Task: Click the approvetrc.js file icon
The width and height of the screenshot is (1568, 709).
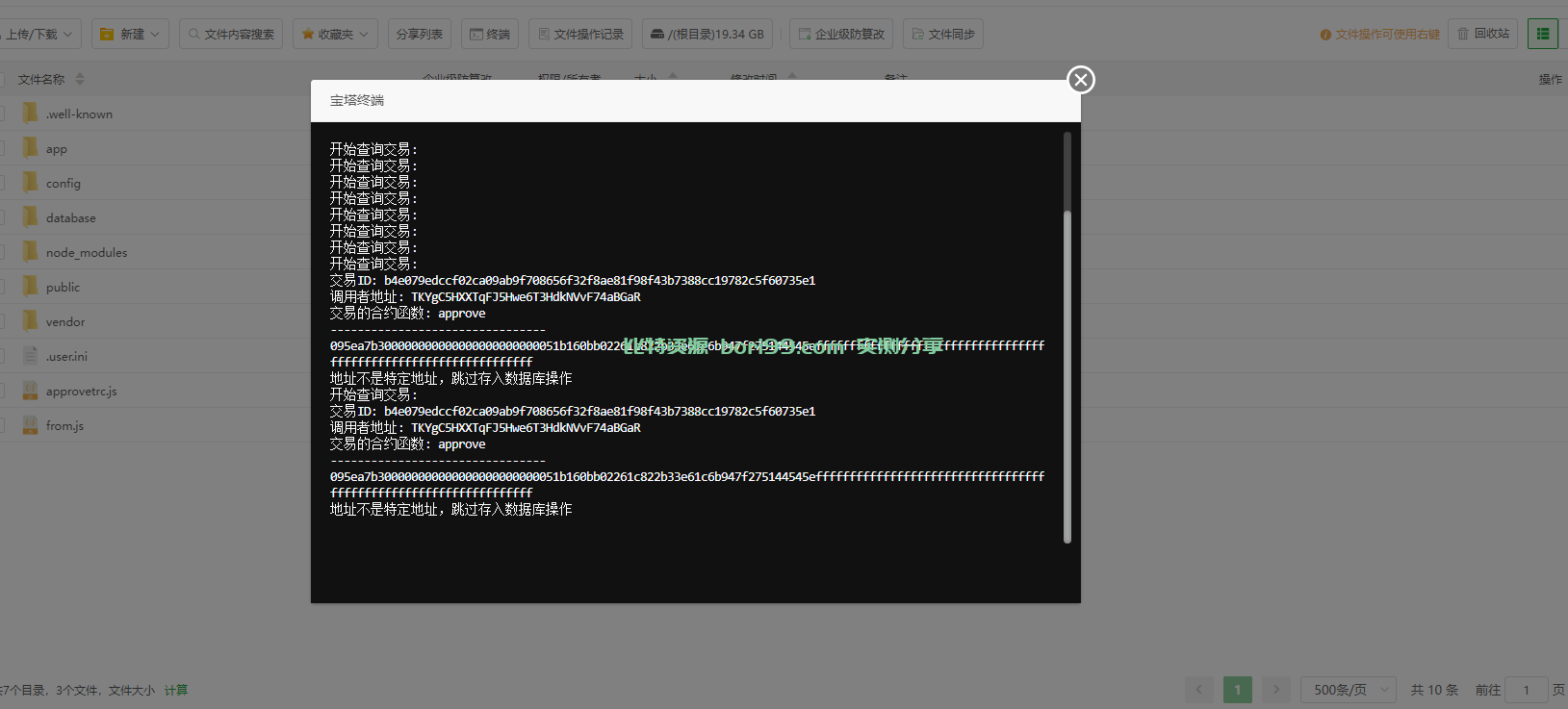Action: (31, 390)
